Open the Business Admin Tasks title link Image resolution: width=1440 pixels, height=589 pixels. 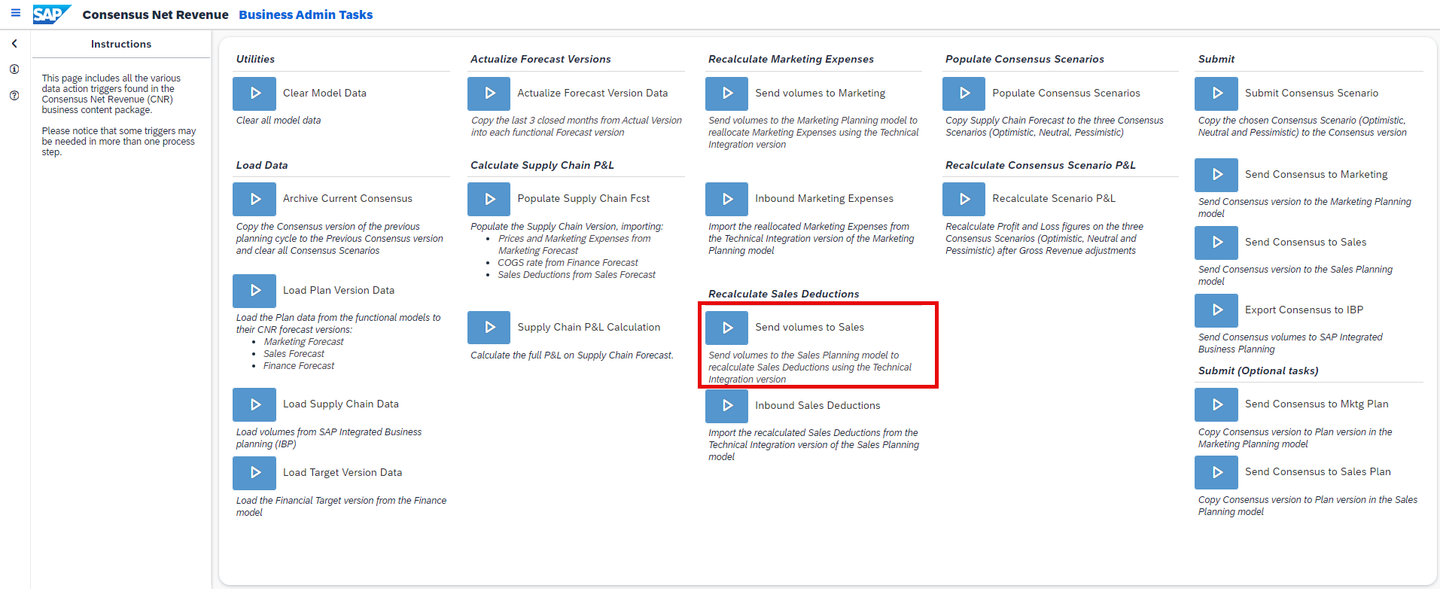[x=306, y=15]
